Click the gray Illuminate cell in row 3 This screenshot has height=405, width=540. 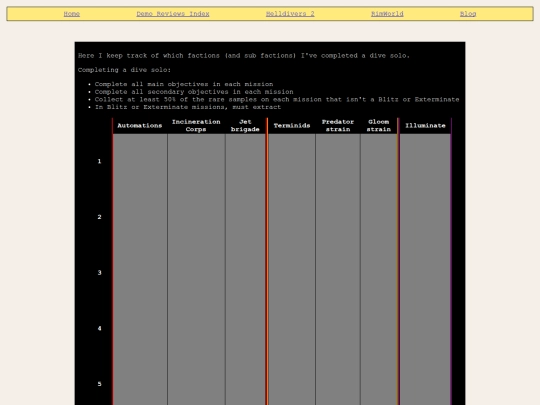point(425,273)
